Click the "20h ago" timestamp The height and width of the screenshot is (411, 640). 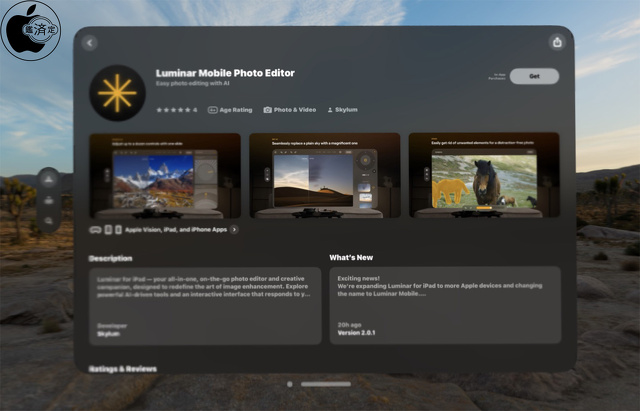coord(349,325)
